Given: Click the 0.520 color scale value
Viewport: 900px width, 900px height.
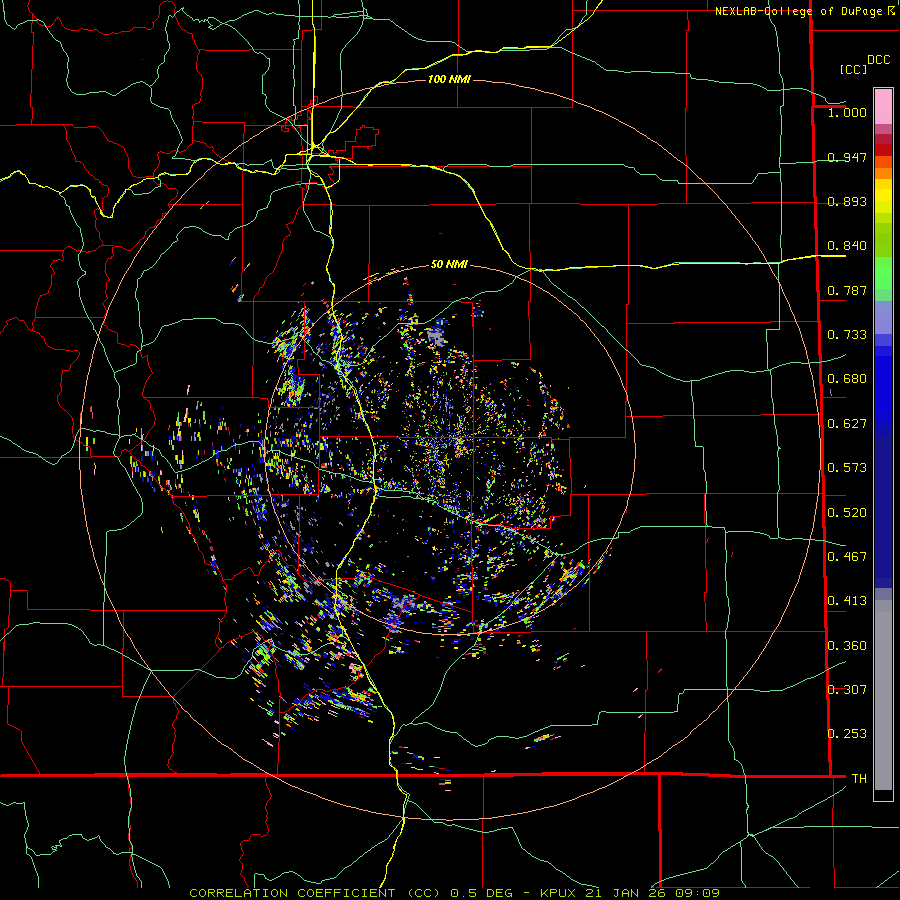Looking at the screenshot, I should click(x=847, y=513).
